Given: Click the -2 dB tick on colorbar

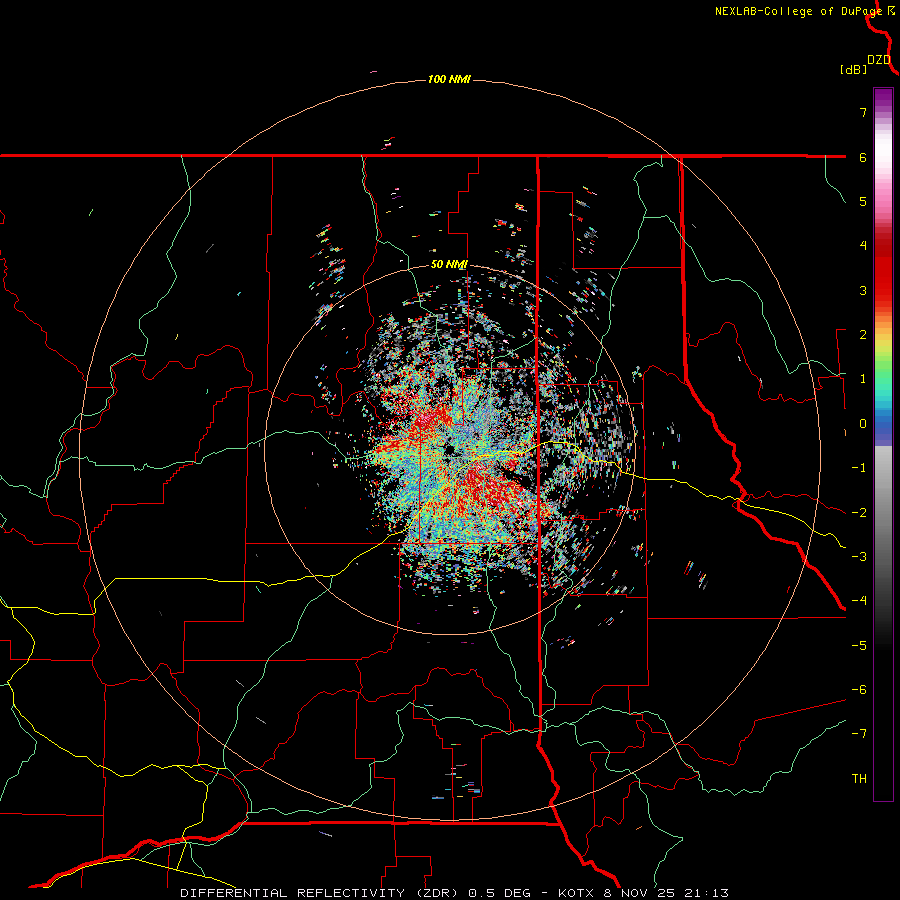Looking at the screenshot, I should point(859,513).
